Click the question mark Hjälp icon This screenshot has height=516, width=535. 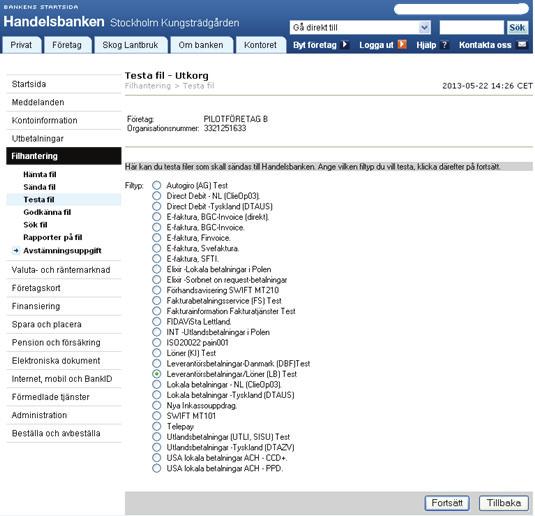444,45
